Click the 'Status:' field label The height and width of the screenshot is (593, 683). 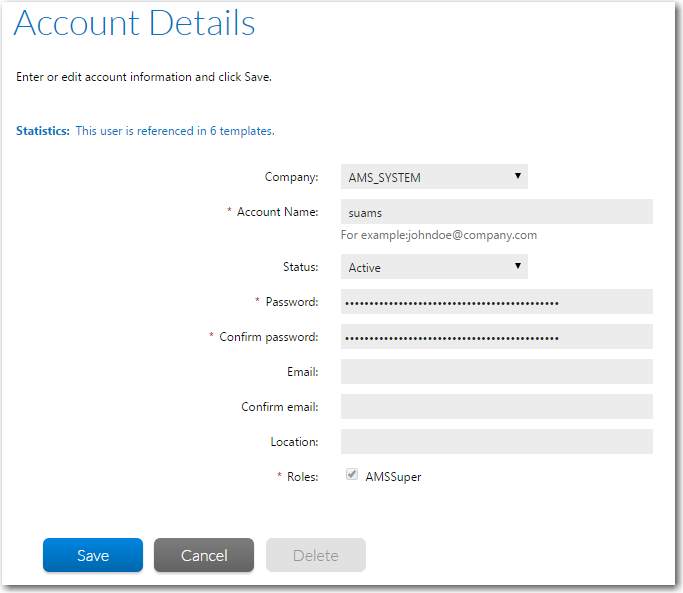coord(300,267)
